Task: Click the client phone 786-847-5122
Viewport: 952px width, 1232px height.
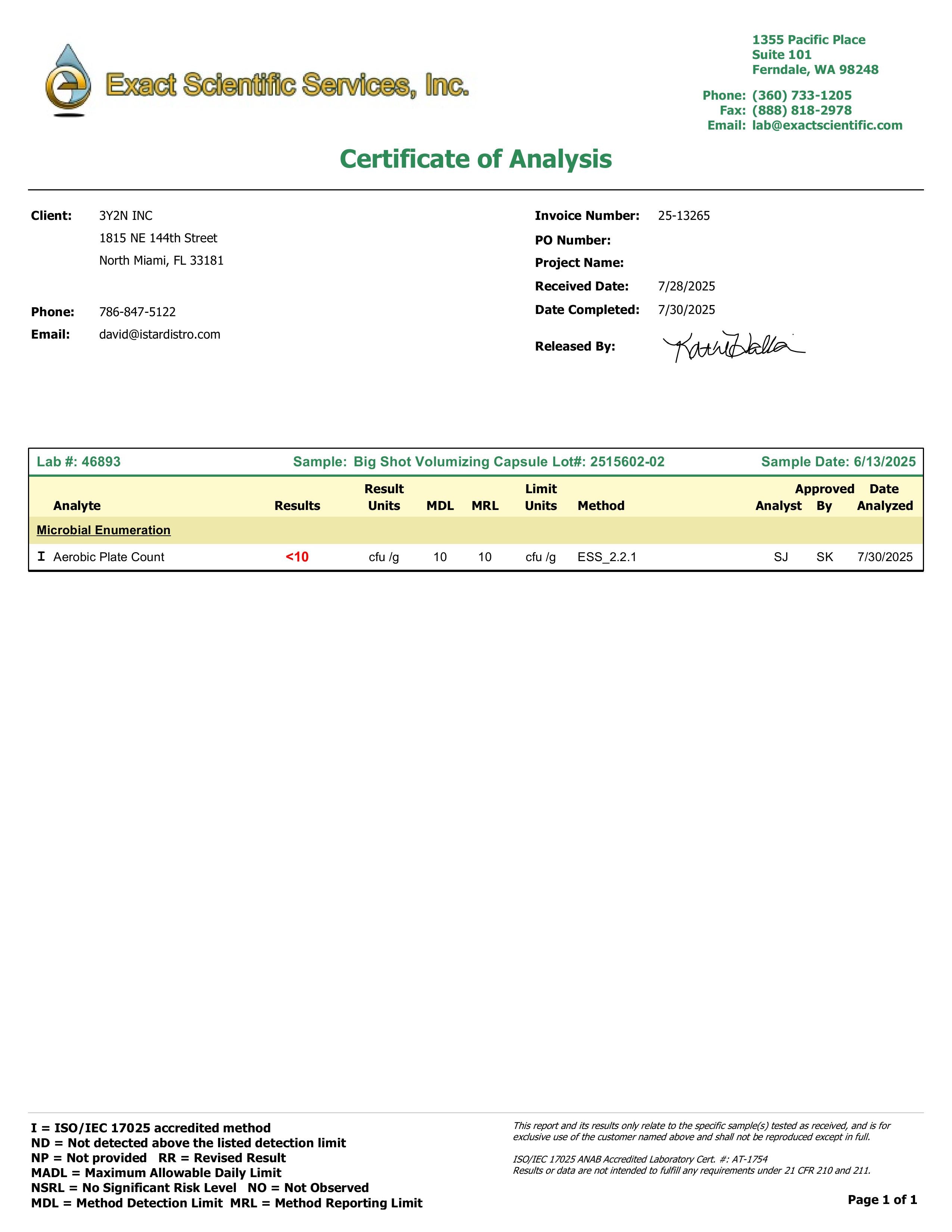Action: coord(137,312)
